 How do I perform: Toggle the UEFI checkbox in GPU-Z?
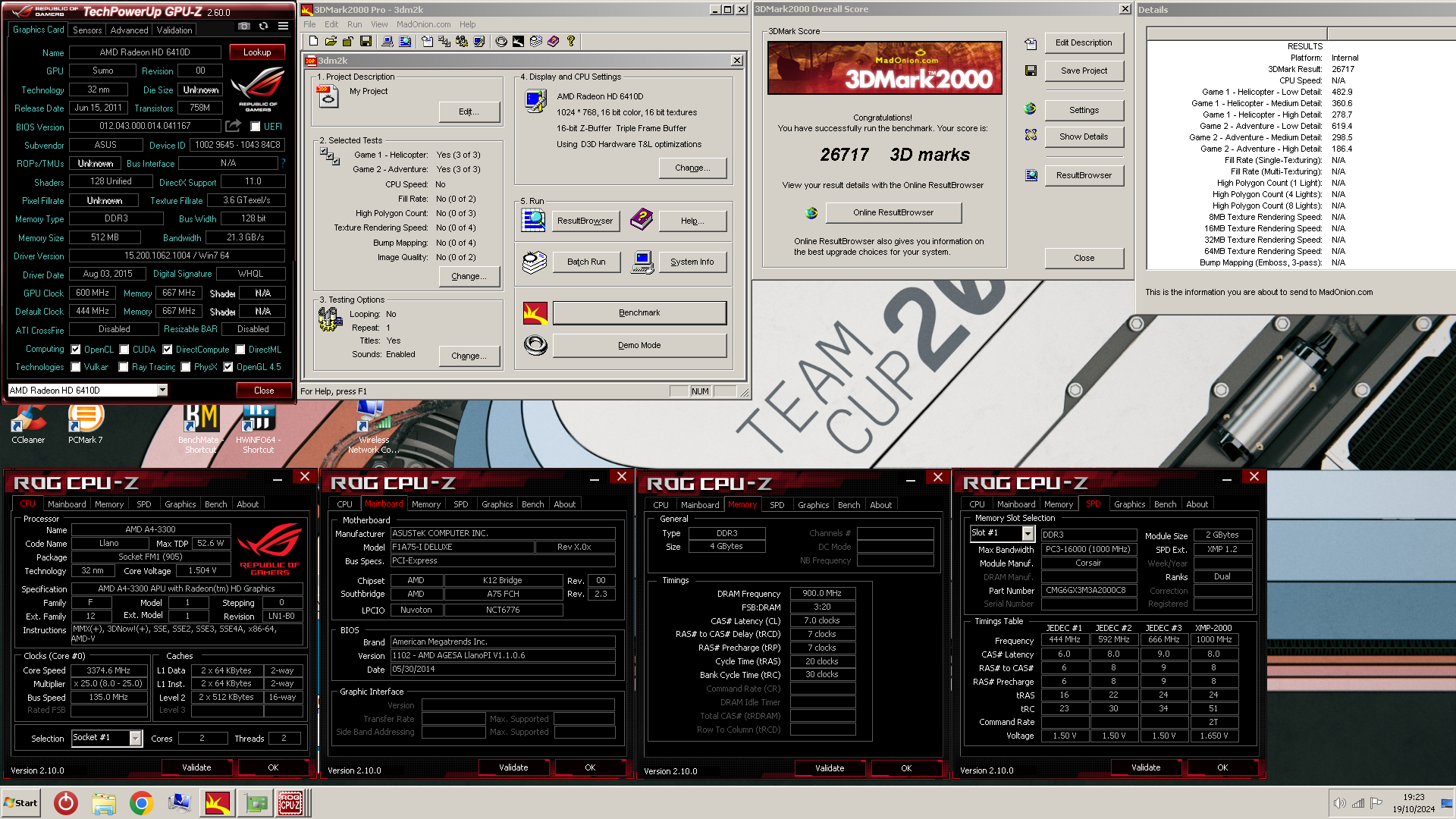256,127
